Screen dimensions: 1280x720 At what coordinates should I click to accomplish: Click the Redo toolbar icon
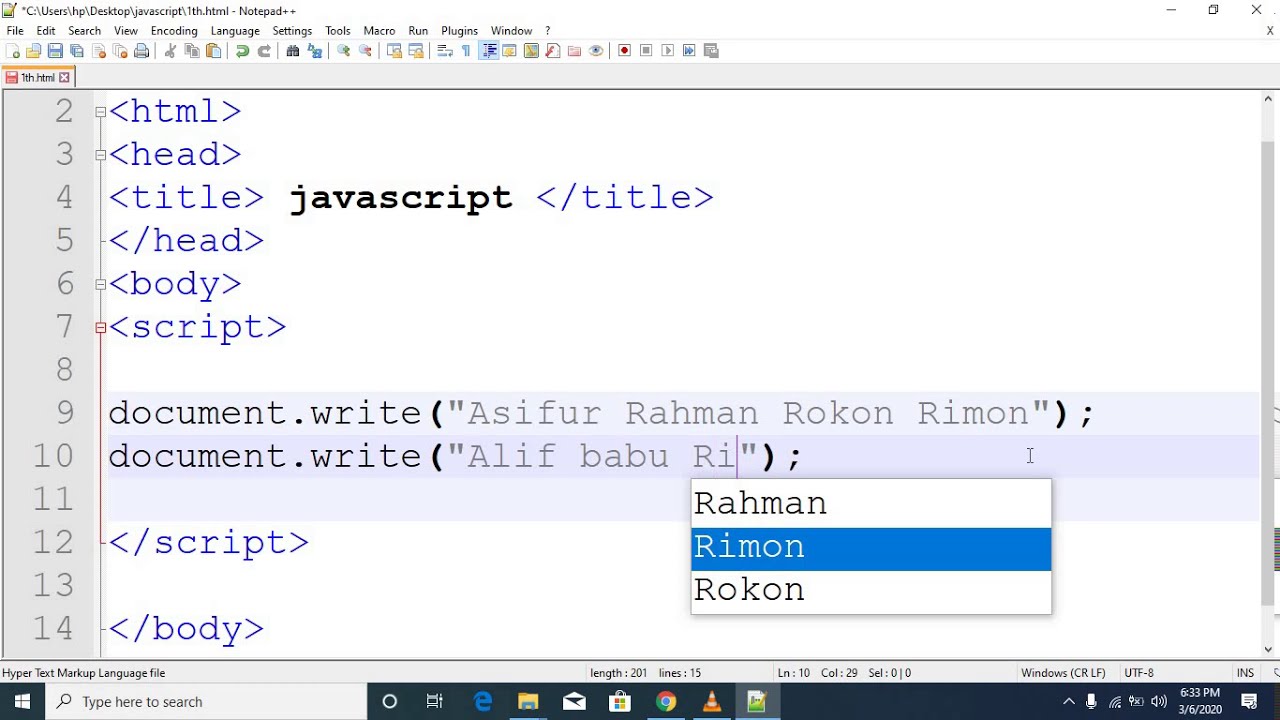pos(264,50)
